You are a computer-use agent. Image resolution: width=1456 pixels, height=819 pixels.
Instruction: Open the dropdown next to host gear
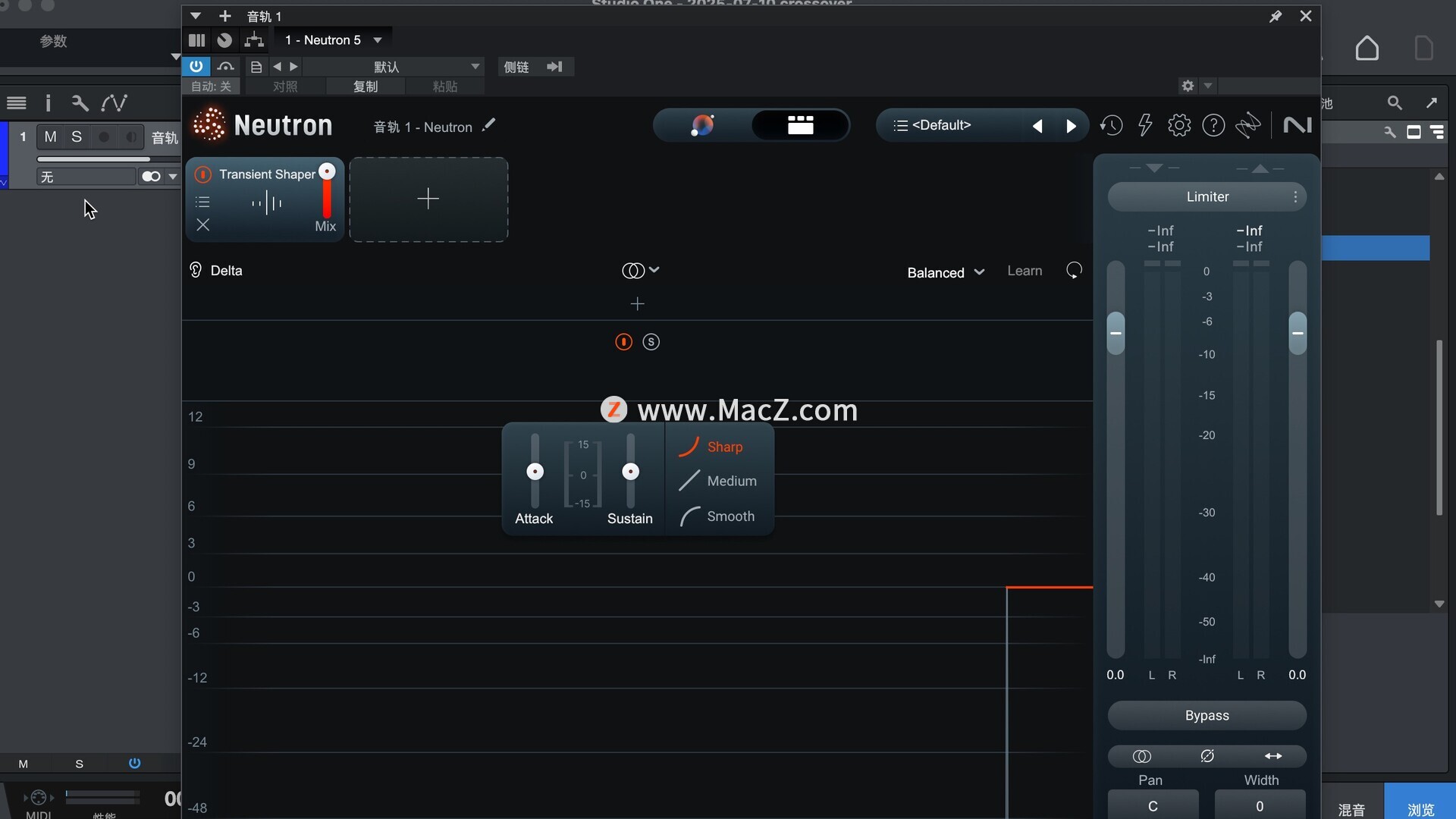(1208, 86)
